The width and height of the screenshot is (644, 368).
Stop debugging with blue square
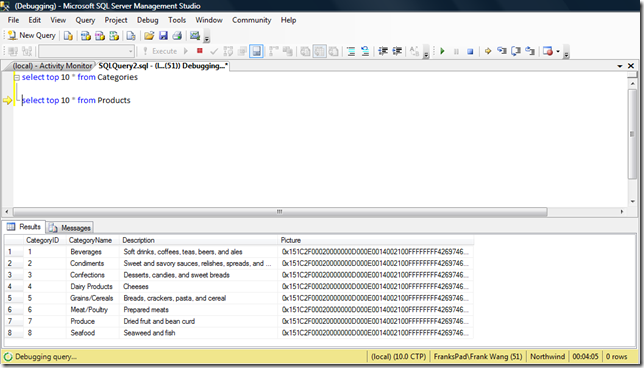(x=470, y=51)
